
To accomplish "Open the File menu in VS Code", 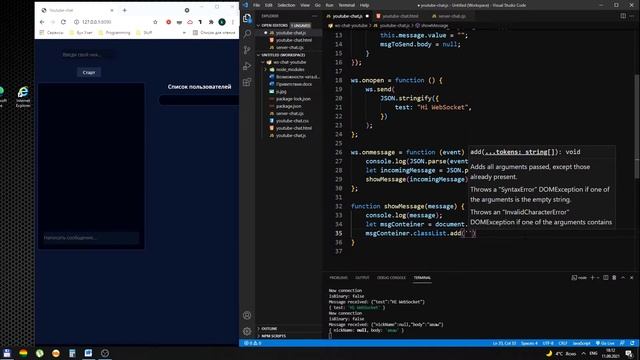I will [256, 5].
